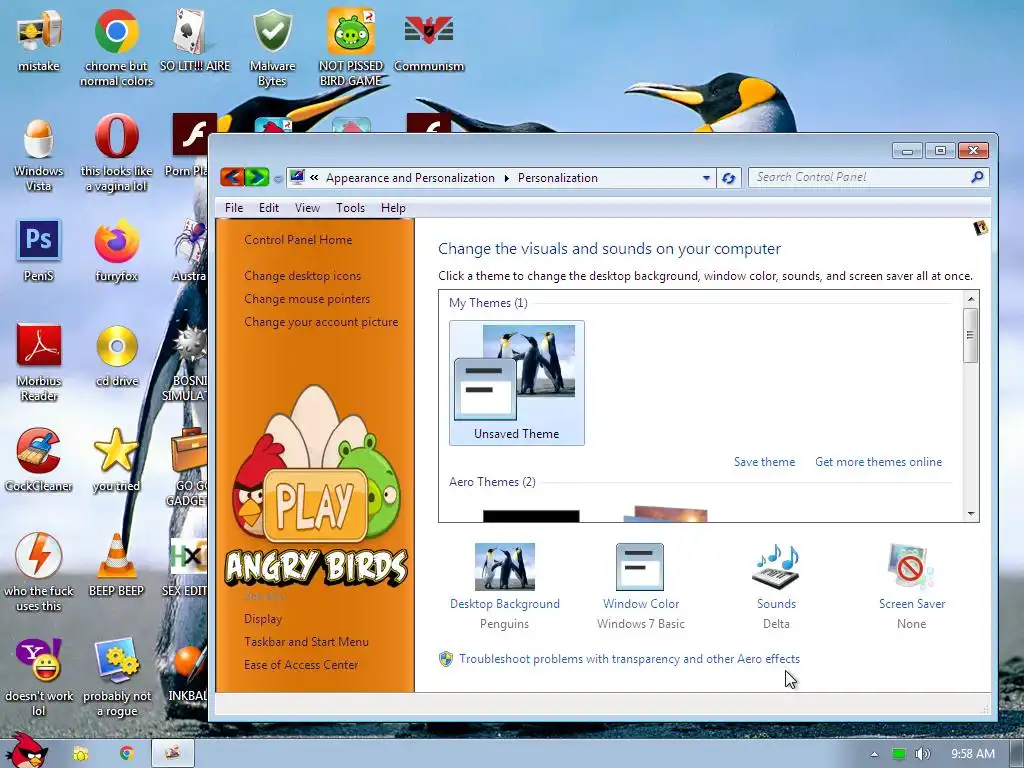Open Window Color settings
Screen dimensions: 1024x768
tap(640, 586)
